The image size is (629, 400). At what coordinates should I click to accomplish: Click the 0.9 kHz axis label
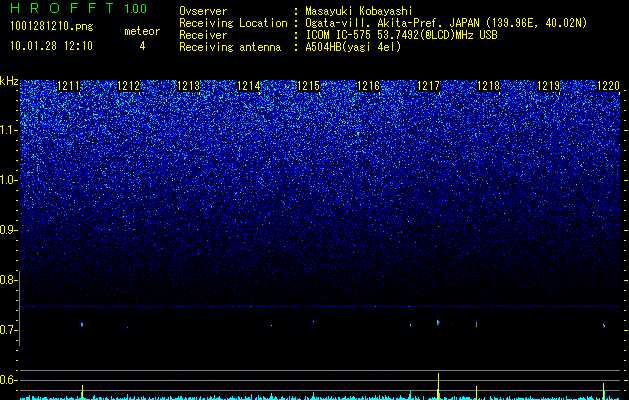click(8, 230)
